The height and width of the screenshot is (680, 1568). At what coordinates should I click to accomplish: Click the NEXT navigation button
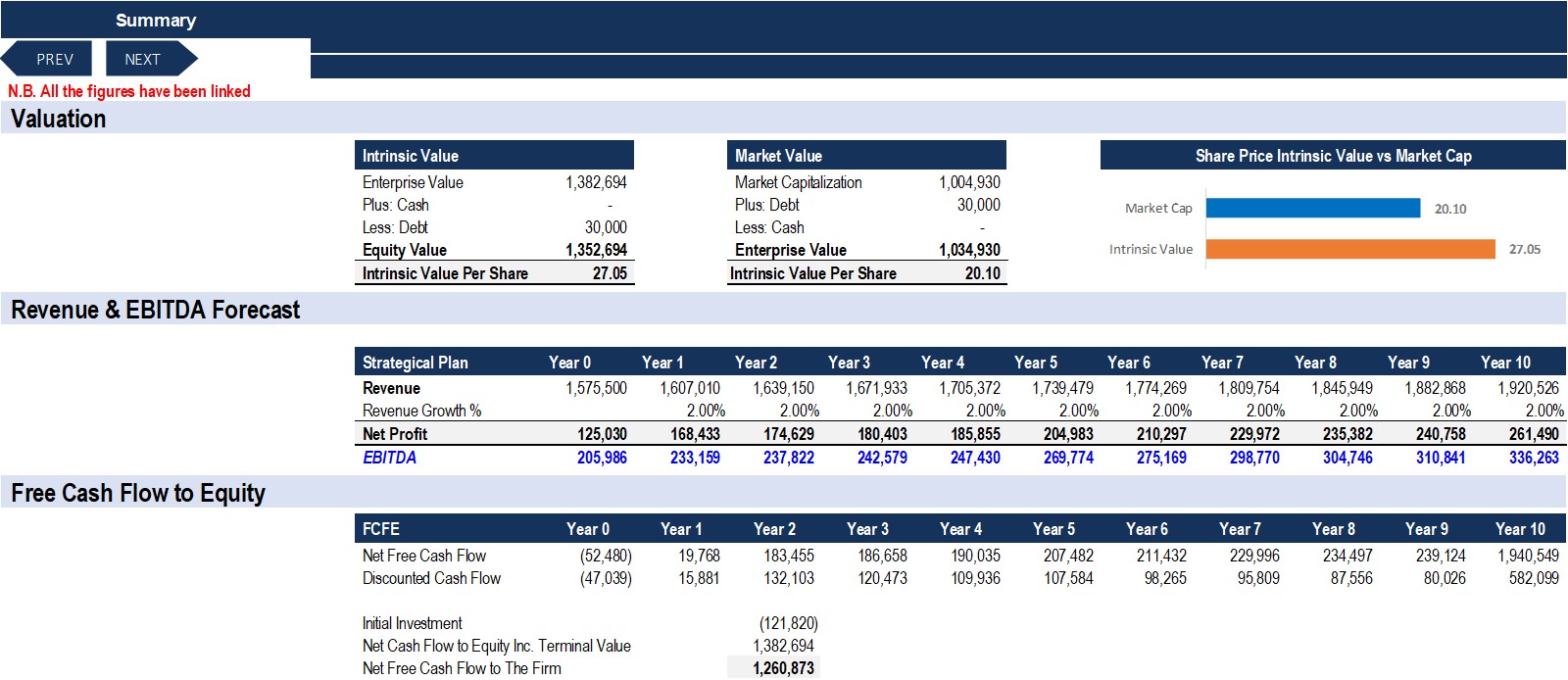pyautogui.click(x=151, y=59)
